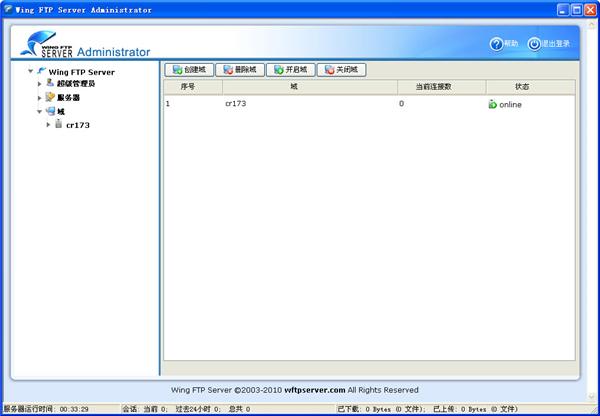Click the 会话 sessions status bar entry
This screenshot has width=600, height=416.
[x=186, y=409]
